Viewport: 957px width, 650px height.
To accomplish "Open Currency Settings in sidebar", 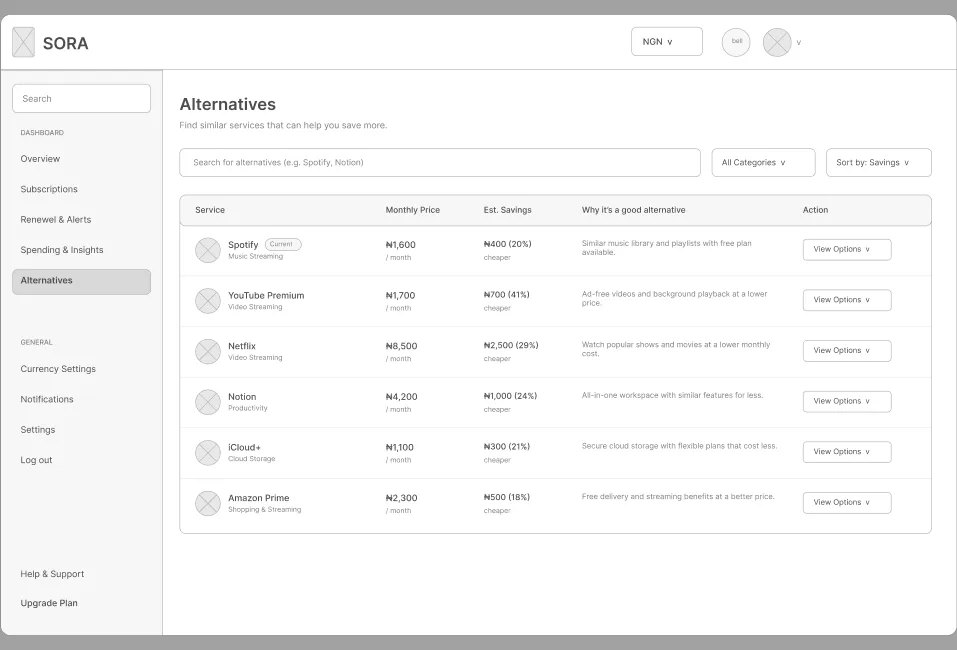I will (58, 369).
